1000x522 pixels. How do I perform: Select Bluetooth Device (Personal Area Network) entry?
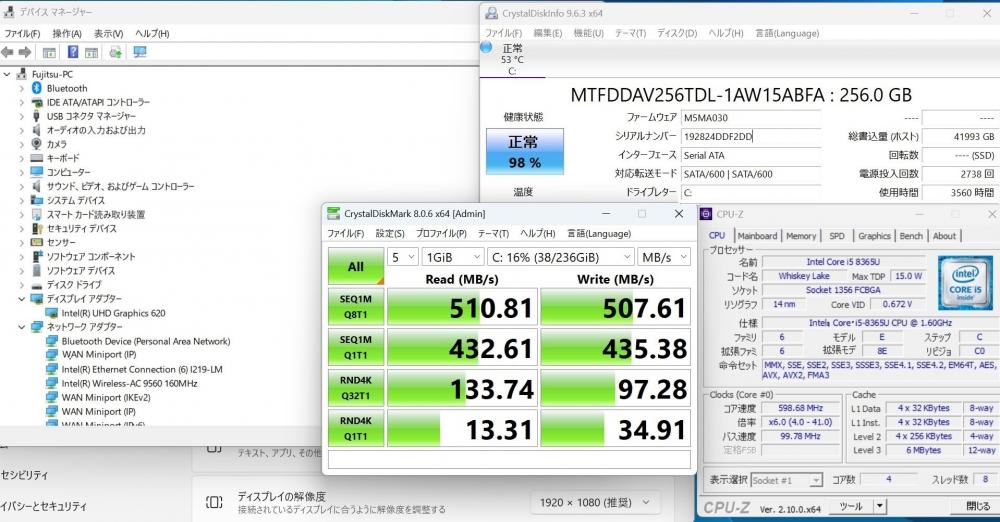point(145,341)
